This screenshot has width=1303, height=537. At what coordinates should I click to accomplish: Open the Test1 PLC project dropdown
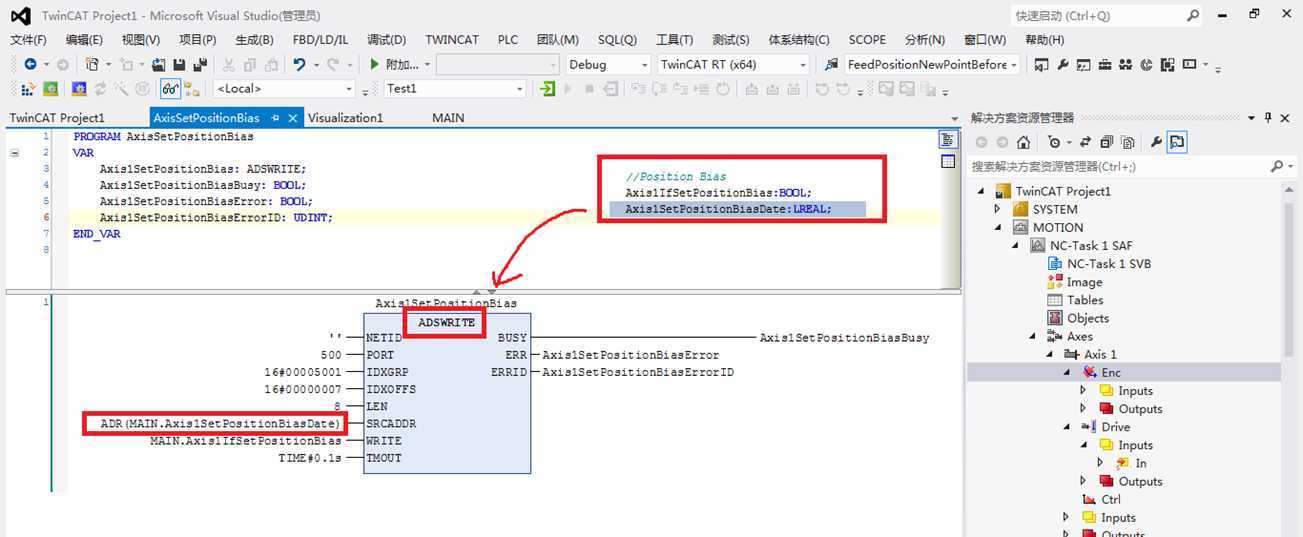pos(519,89)
